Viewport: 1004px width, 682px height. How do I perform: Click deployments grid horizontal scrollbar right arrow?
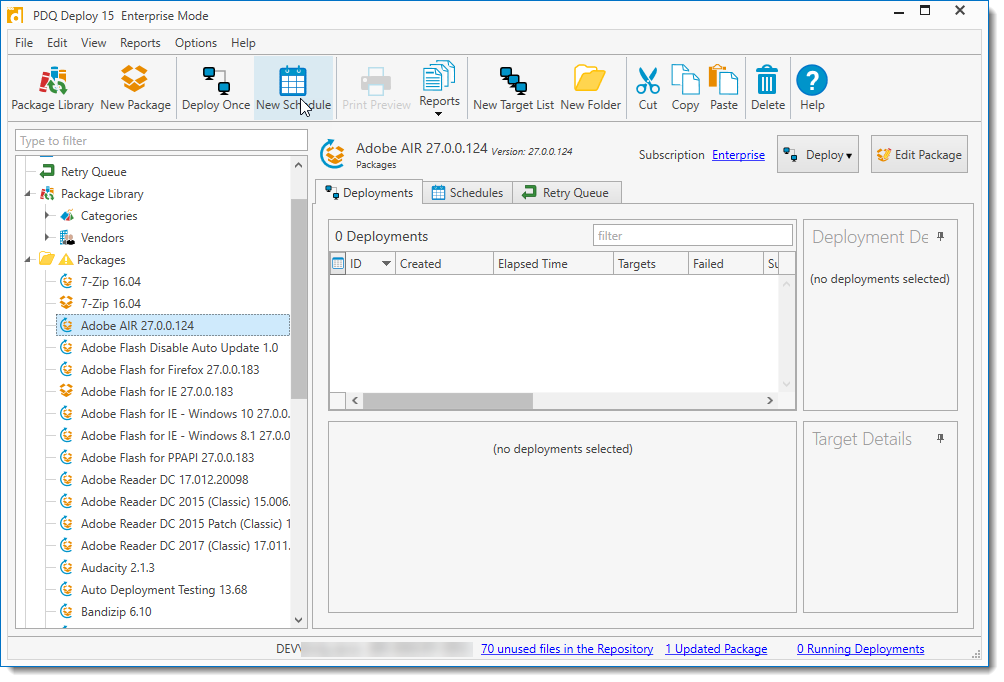(770, 400)
